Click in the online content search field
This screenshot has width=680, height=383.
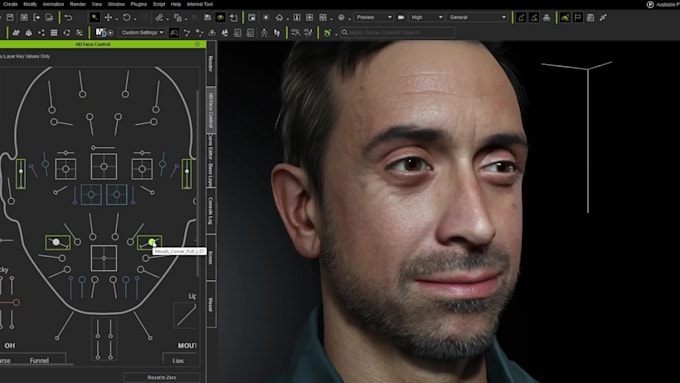pos(397,33)
